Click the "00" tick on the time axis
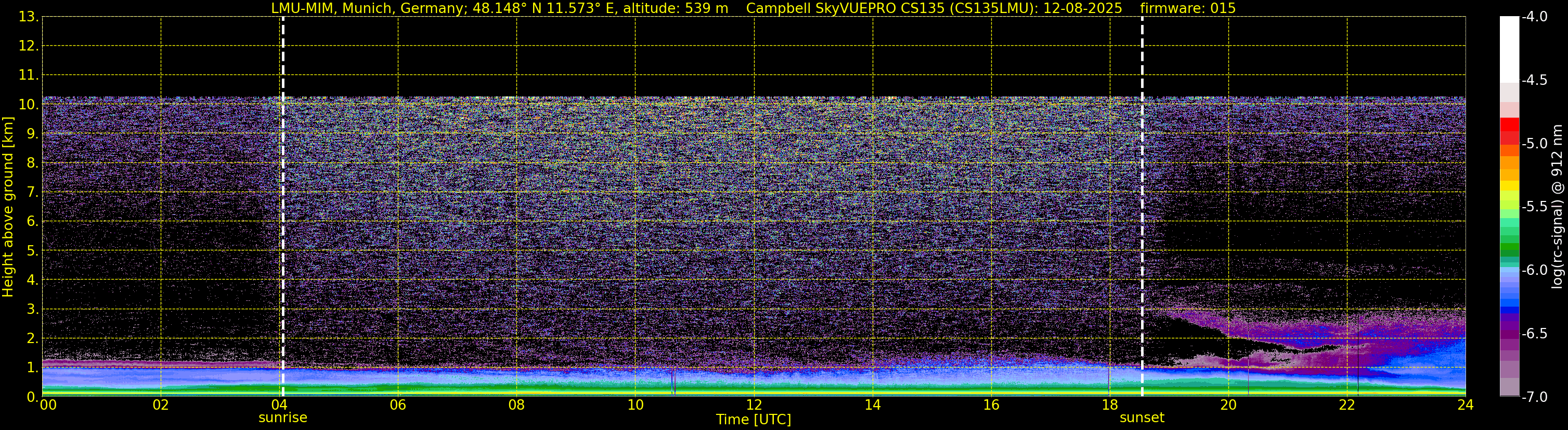This screenshot has height=430, width=1568. click(x=48, y=405)
